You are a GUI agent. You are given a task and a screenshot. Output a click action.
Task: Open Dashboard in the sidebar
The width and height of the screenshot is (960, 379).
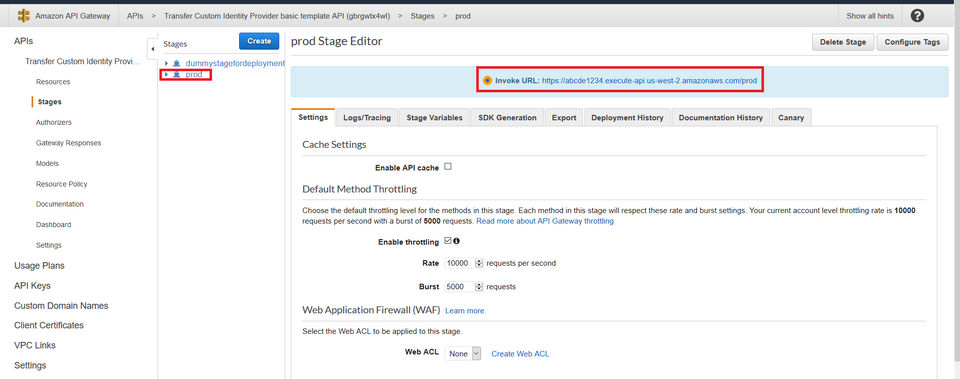(53, 225)
